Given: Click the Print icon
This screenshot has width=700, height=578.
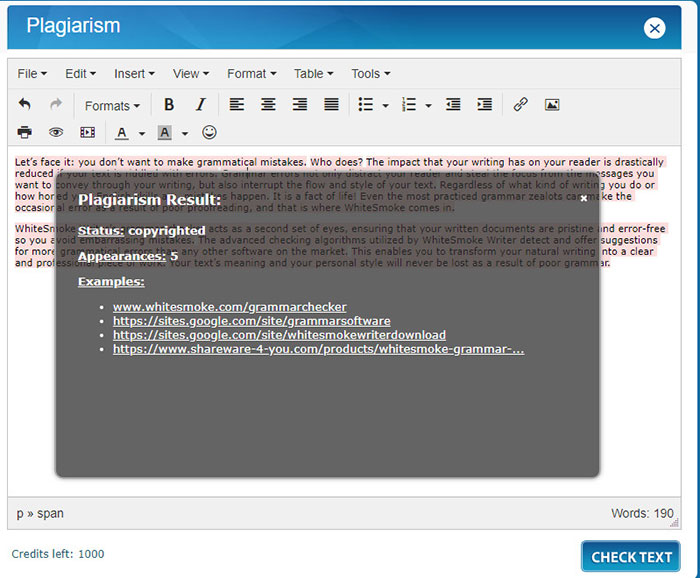Looking at the screenshot, I should 25,133.
